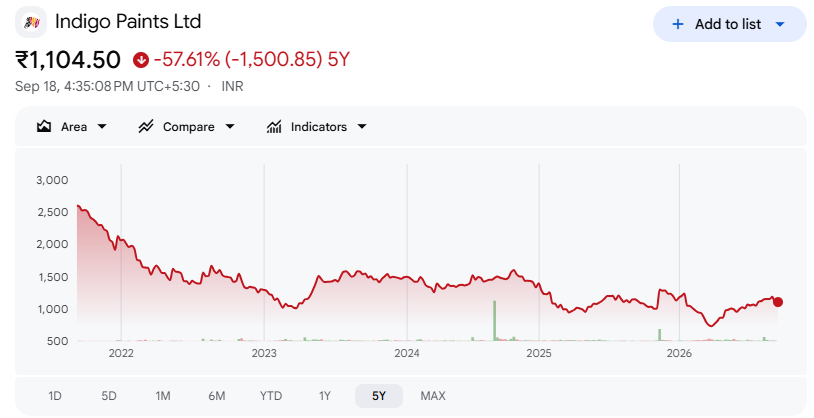Screen dimensions: 814x418
Task: Open the Area chart type dropdown arrow
Action: [102, 127]
